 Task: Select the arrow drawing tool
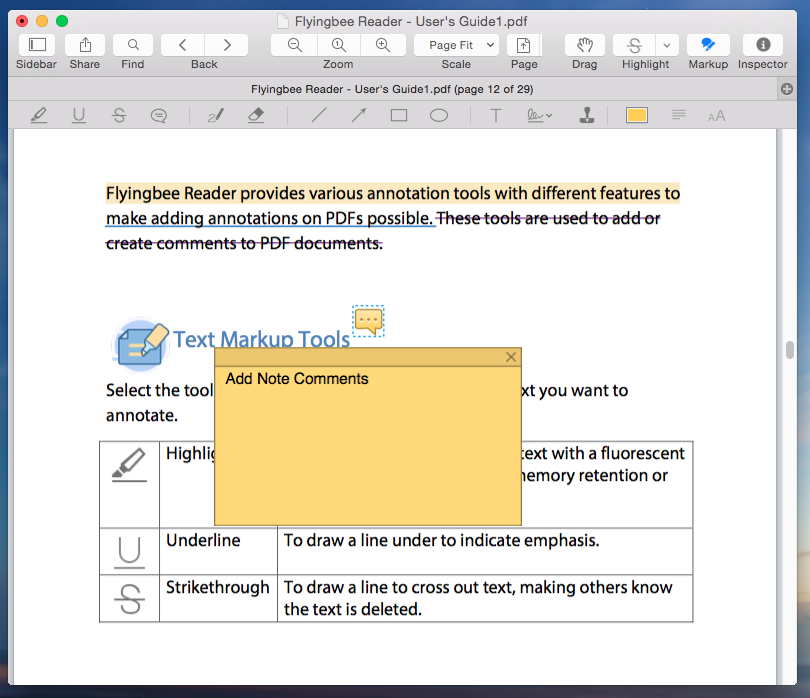(x=359, y=115)
